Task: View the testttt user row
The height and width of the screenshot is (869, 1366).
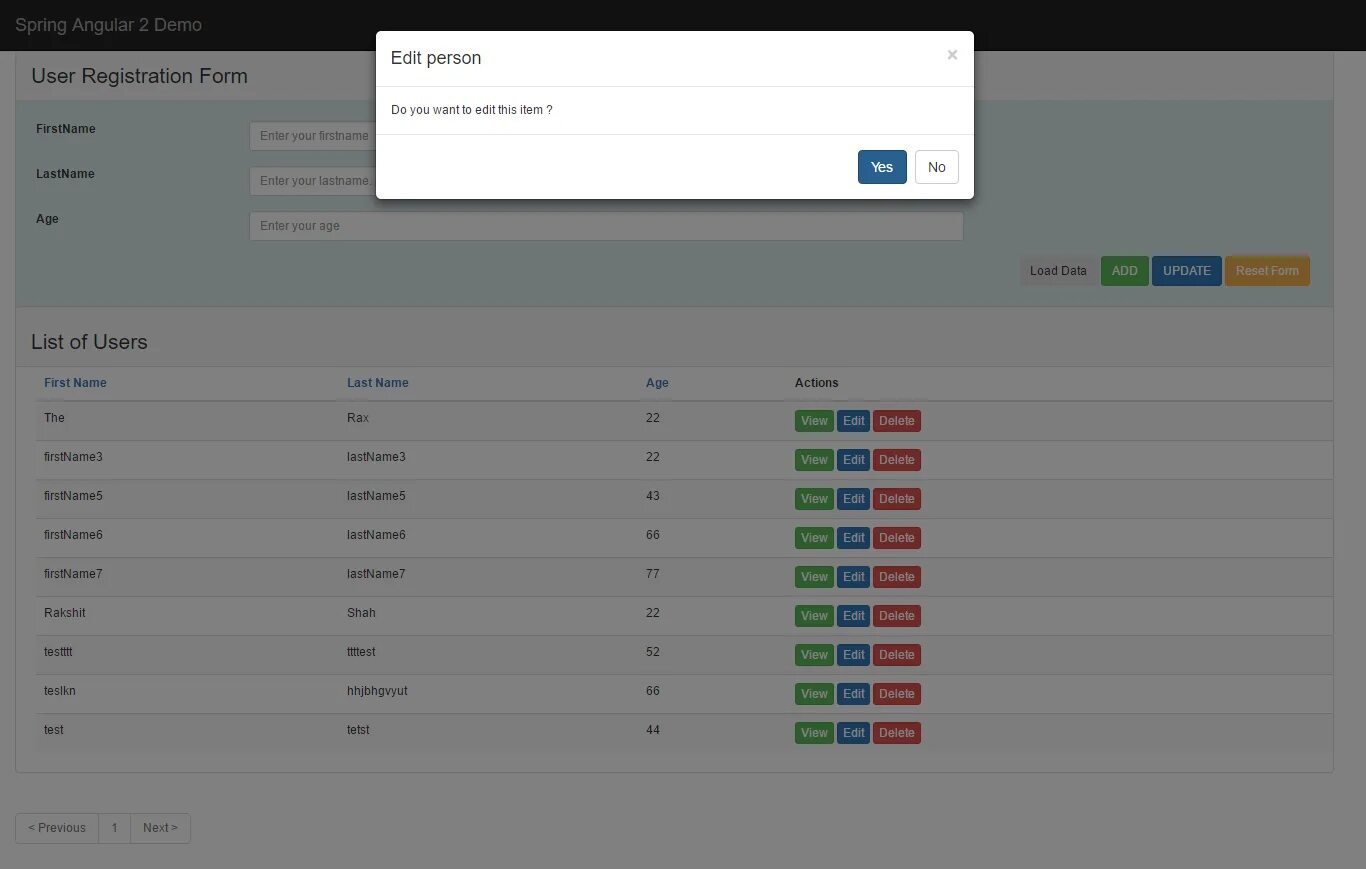Action: 814,655
